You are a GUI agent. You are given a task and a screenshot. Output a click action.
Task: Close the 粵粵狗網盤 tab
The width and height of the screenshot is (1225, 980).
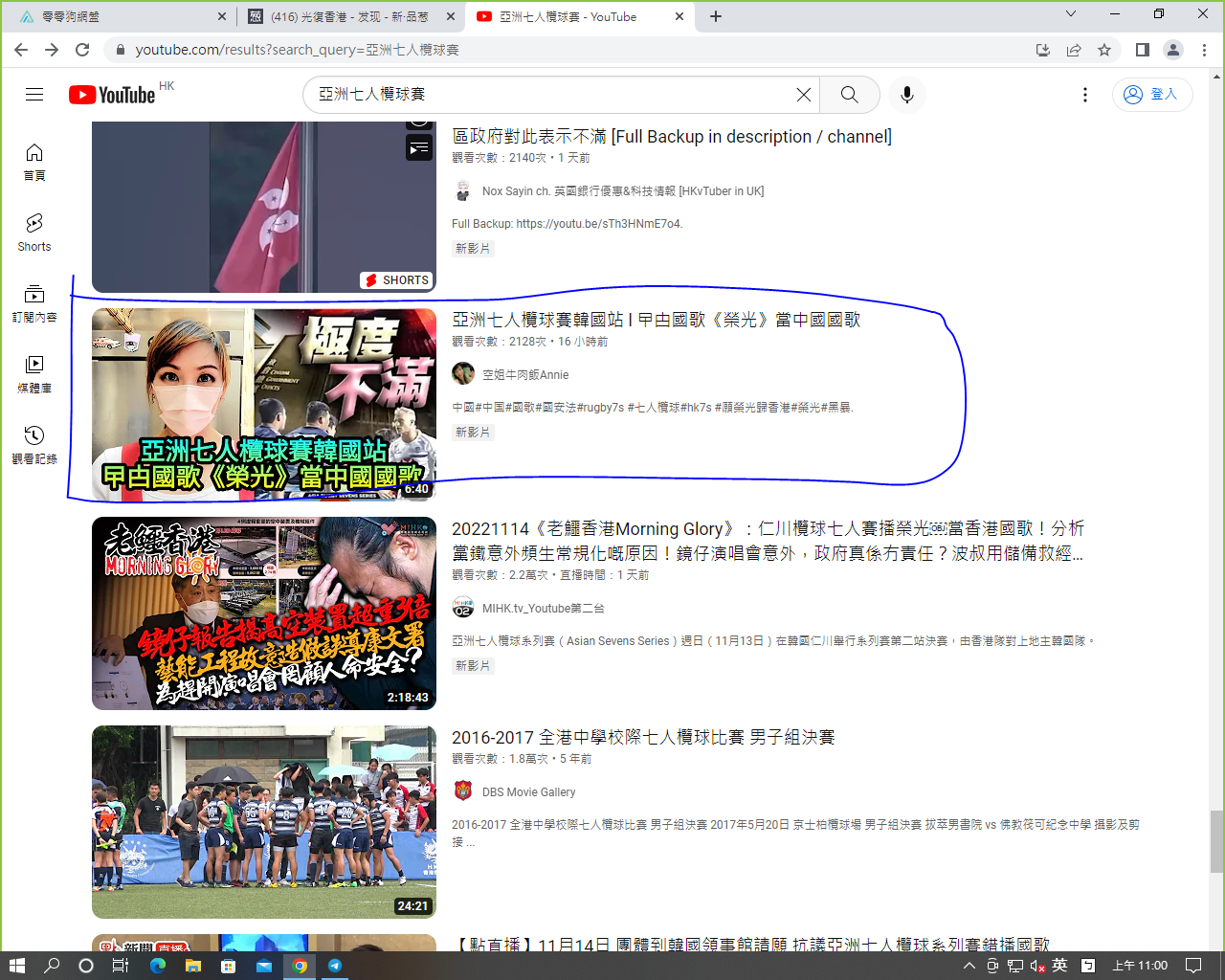pos(222,17)
